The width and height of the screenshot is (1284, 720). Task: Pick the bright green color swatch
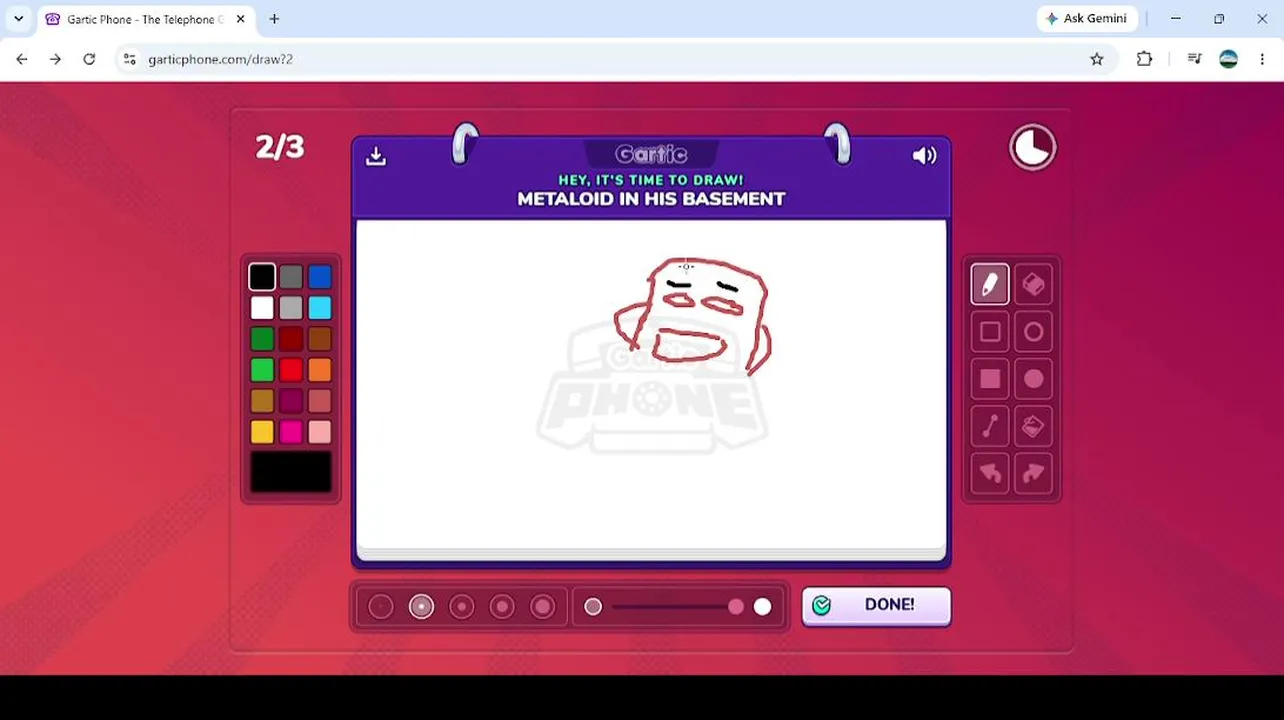[262, 370]
